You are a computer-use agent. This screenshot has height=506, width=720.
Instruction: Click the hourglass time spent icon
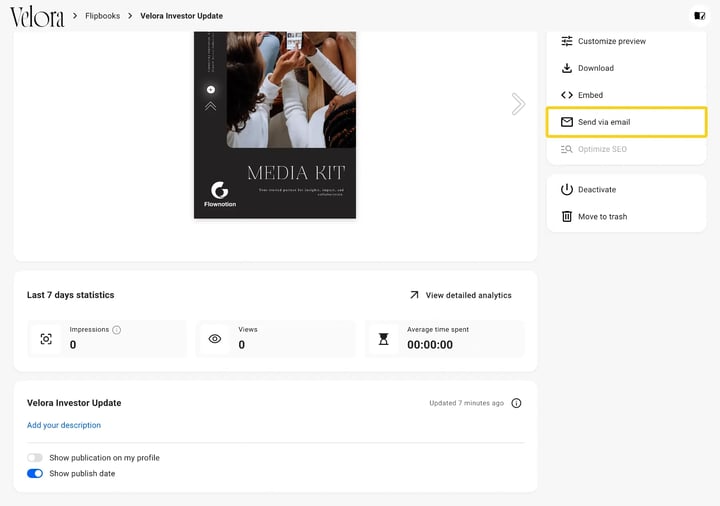click(x=383, y=339)
